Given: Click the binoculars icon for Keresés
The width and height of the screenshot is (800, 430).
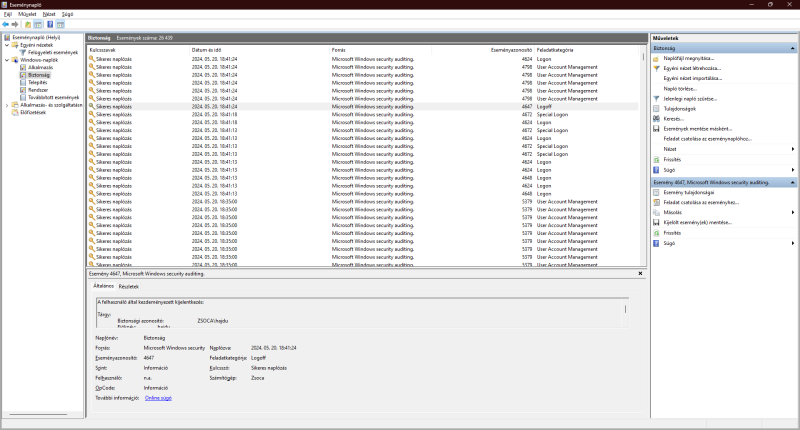Looking at the screenshot, I should [x=656, y=119].
